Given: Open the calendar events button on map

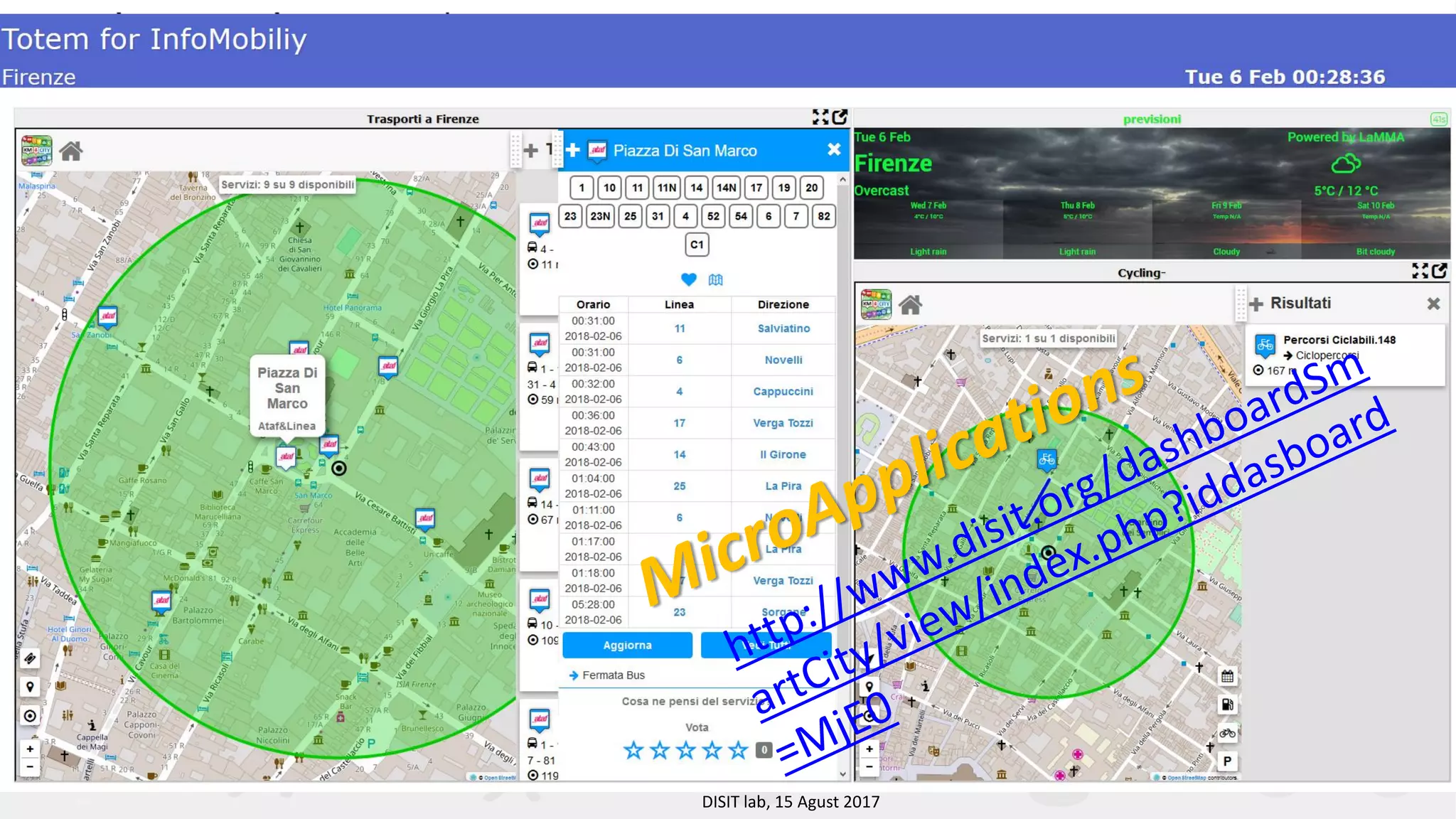Looking at the screenshot, I should point(1227,676).
